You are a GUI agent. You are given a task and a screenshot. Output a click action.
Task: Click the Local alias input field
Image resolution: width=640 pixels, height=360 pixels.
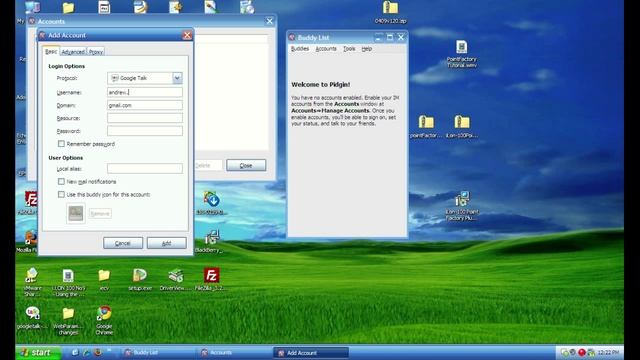tap(144, 169)
